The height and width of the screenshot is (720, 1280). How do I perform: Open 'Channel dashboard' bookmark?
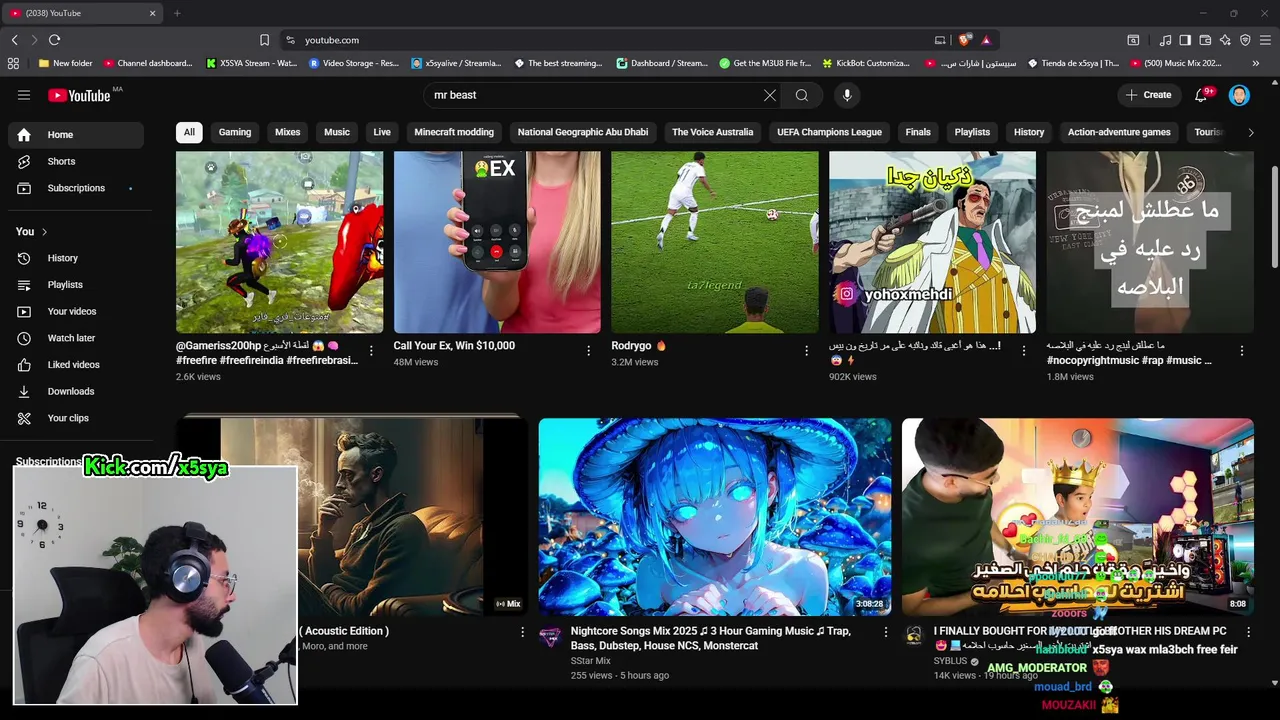point(147,63)
